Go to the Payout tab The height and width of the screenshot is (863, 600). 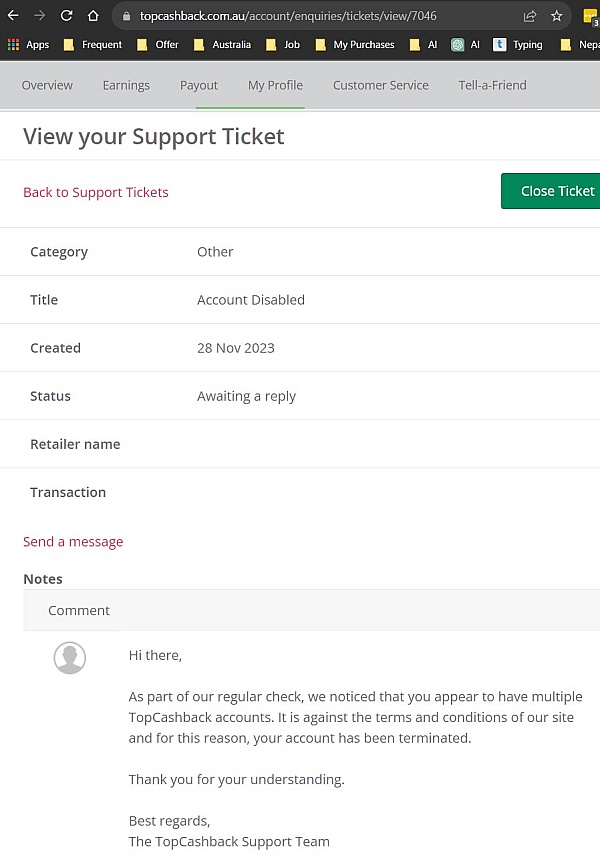pyautogui.click(x=199, y=85)
